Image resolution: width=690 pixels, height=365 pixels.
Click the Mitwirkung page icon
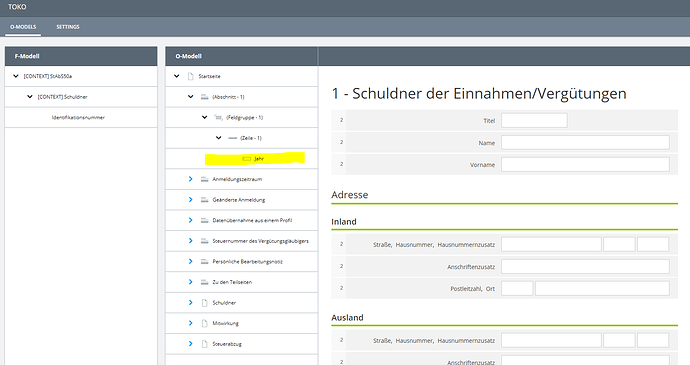tap(204, 323)
